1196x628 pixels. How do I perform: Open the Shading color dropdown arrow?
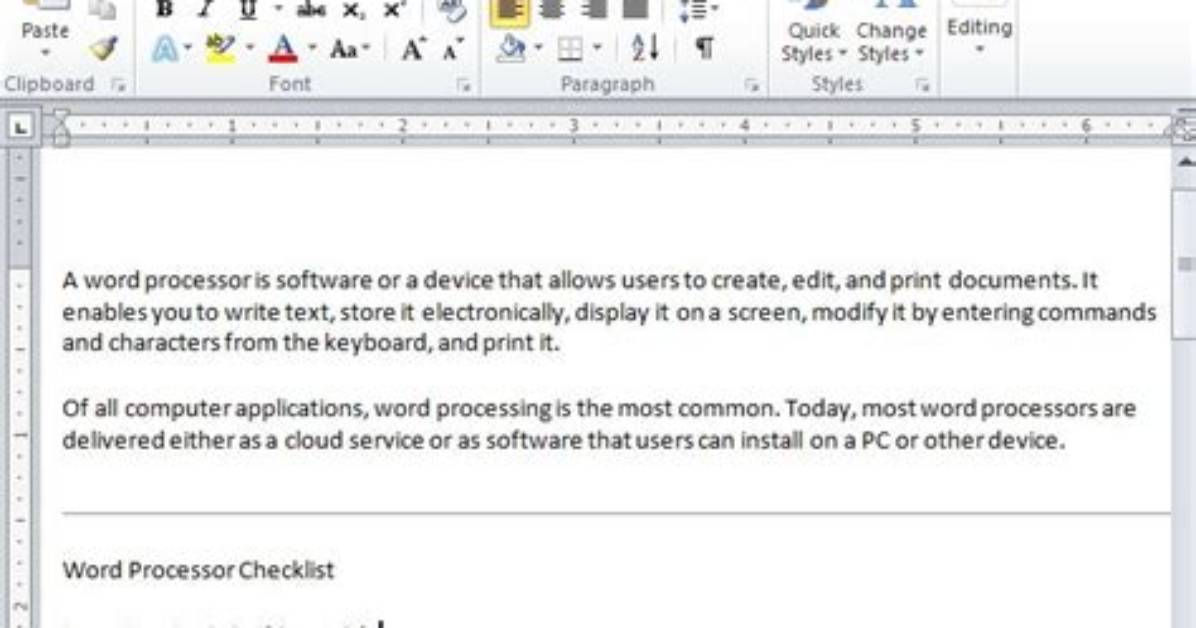[x=539, y=47]
